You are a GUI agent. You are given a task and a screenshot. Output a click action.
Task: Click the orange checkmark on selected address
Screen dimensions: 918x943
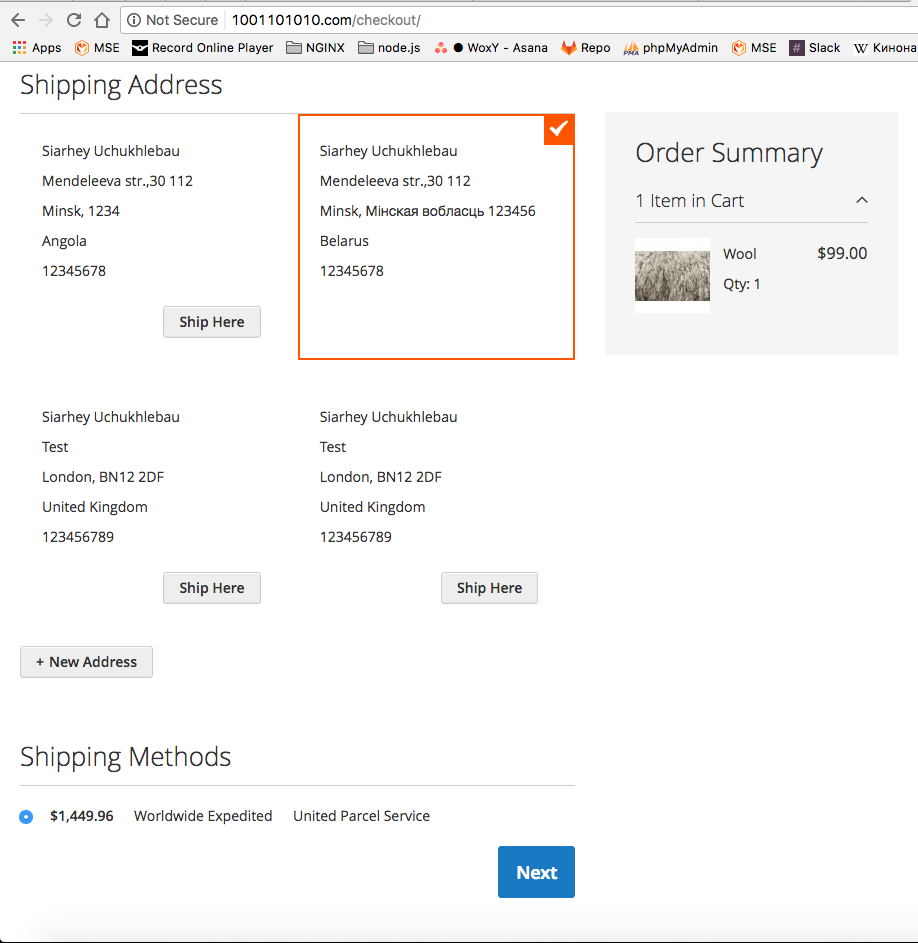click(x=559, y=129)
